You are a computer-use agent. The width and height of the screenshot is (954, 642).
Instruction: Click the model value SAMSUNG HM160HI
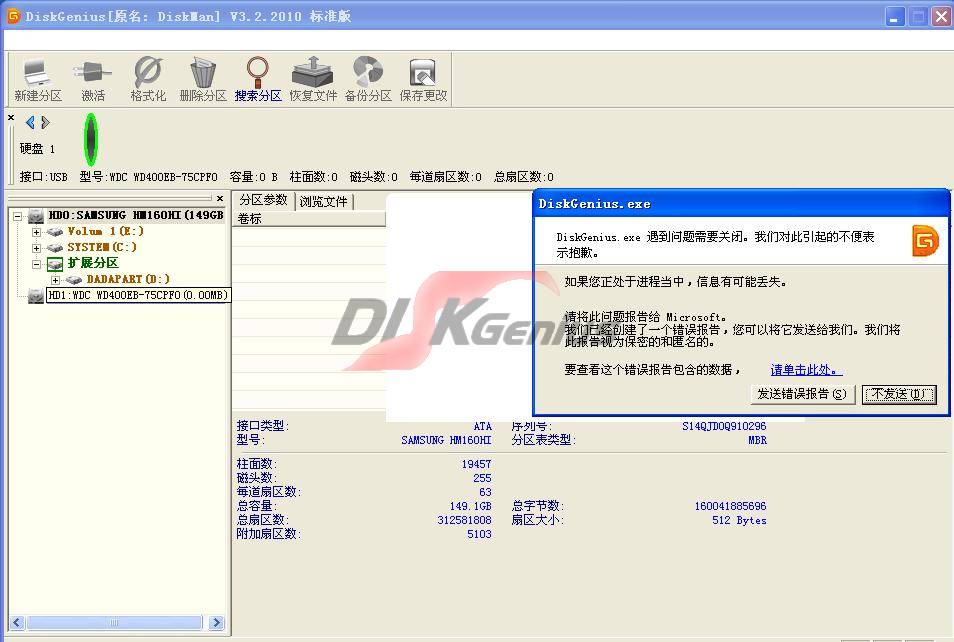(446, 440)
